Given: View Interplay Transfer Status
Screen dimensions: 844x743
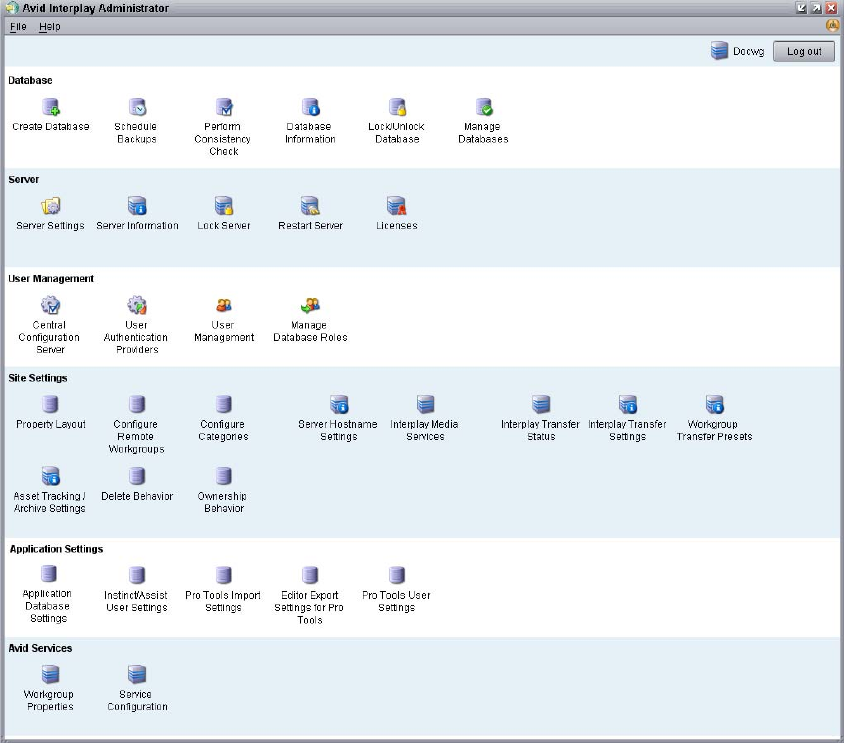Looking at the screenshot, I should coord(541,404).
